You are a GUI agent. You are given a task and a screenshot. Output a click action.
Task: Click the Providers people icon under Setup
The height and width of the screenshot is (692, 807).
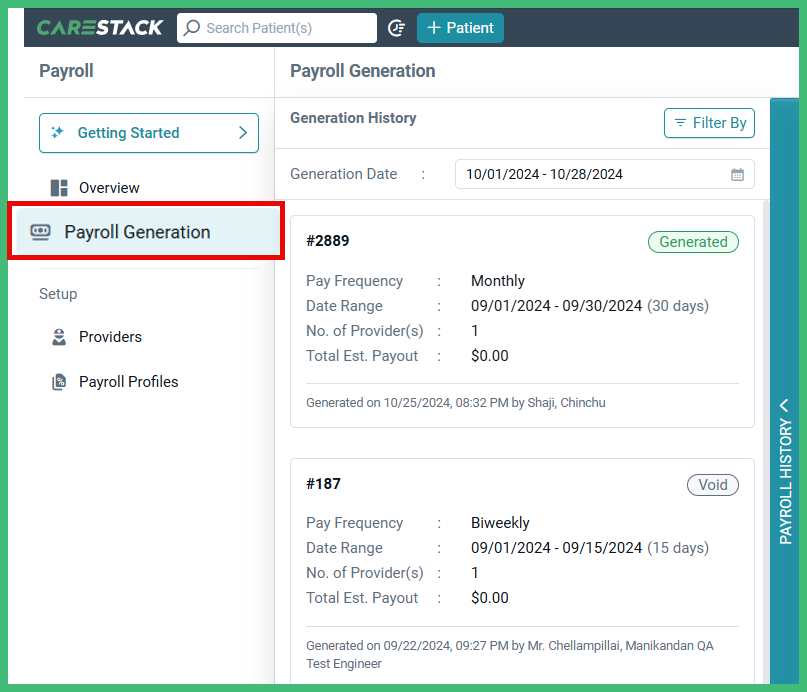click(x=58, y=337)
